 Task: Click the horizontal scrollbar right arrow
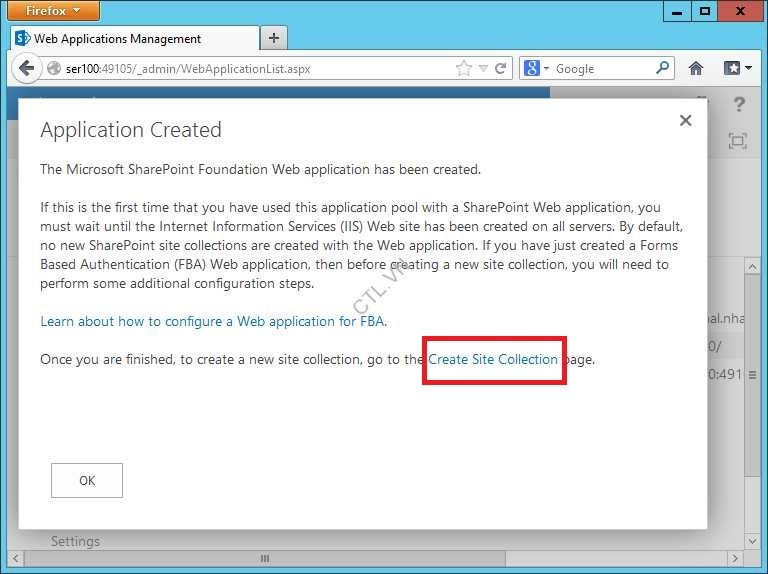(735, 558)
